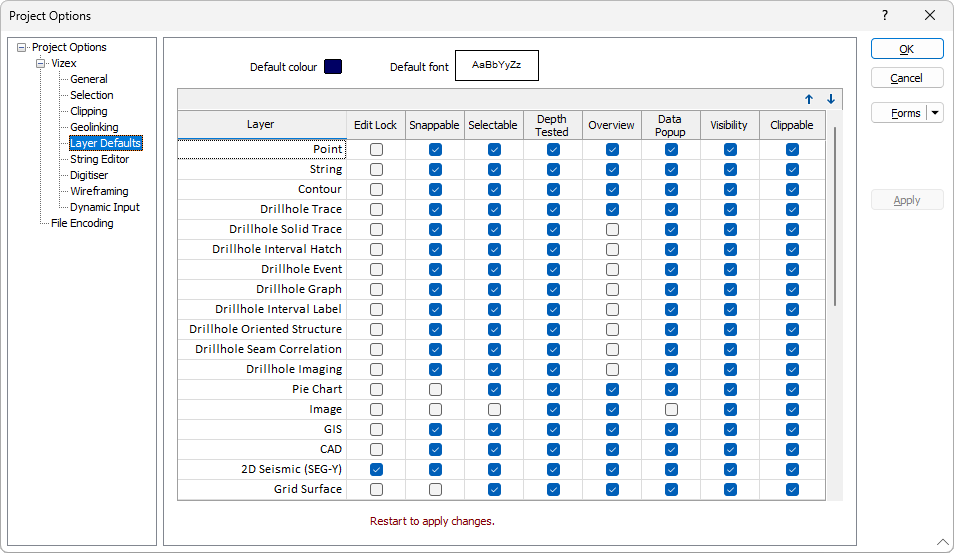Open the Clipping options page
The height and width of the screenshot is (553, 954).
[x=89, y=111]
